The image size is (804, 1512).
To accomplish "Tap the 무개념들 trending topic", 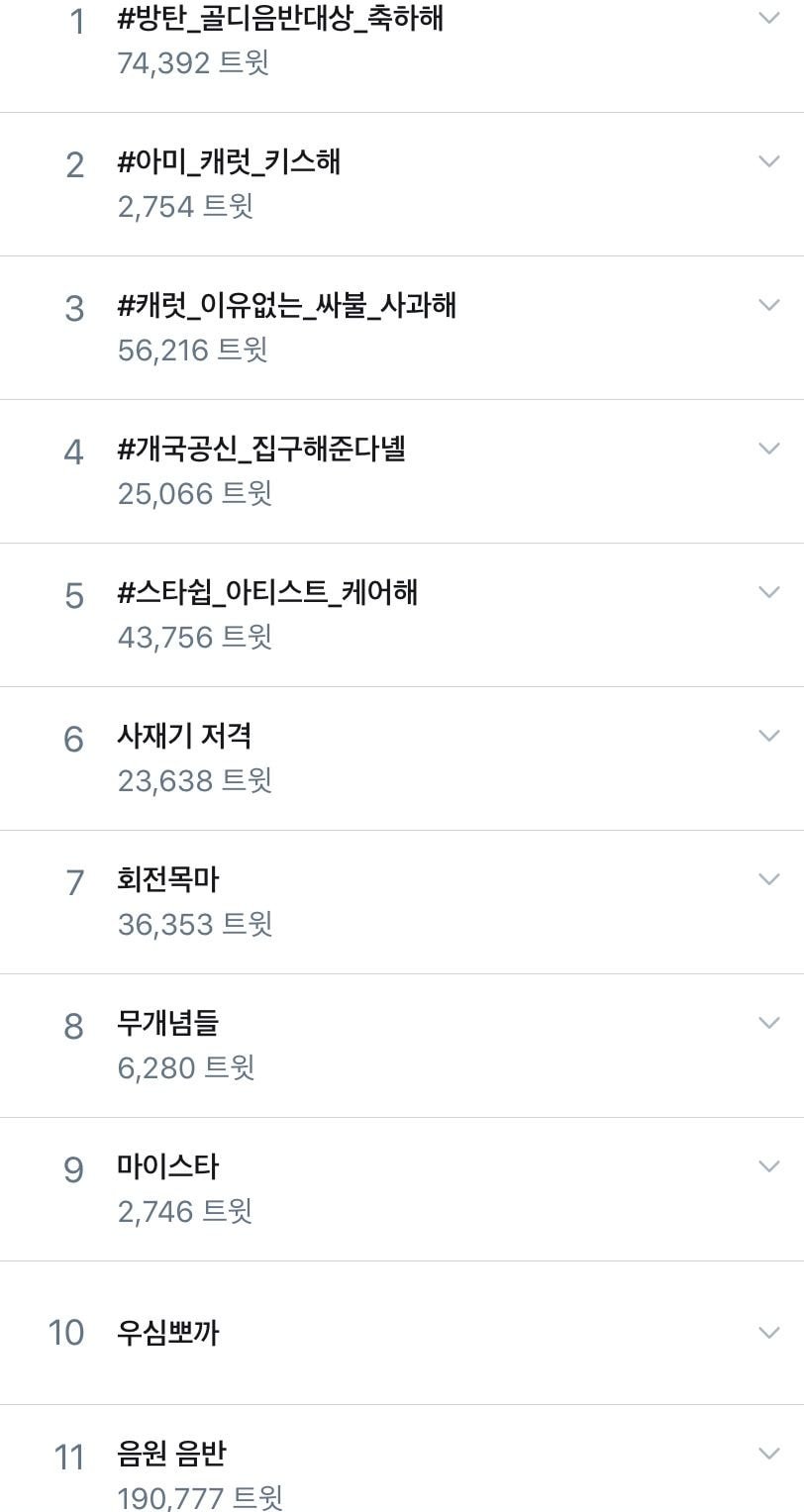I will click(167, 1024).
